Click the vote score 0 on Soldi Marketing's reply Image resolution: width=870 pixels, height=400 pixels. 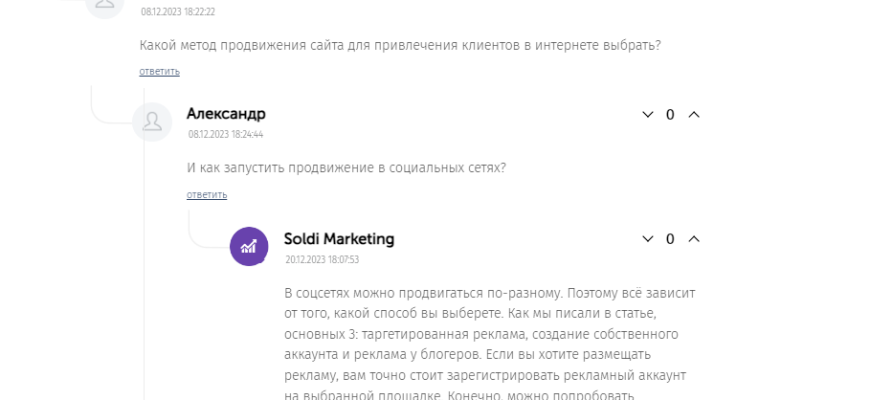point(670,240)
